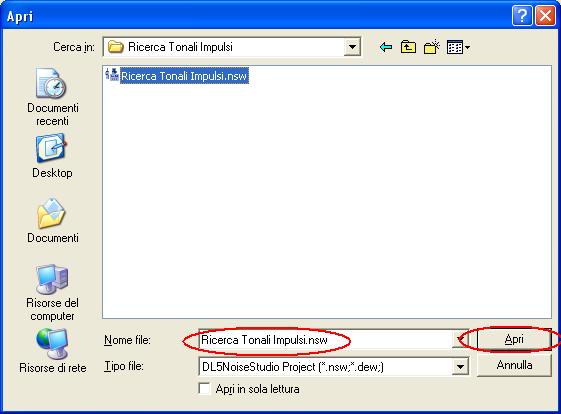Open the view menu icon
Screen dimensions: 561x414
[x=458, y=47]
